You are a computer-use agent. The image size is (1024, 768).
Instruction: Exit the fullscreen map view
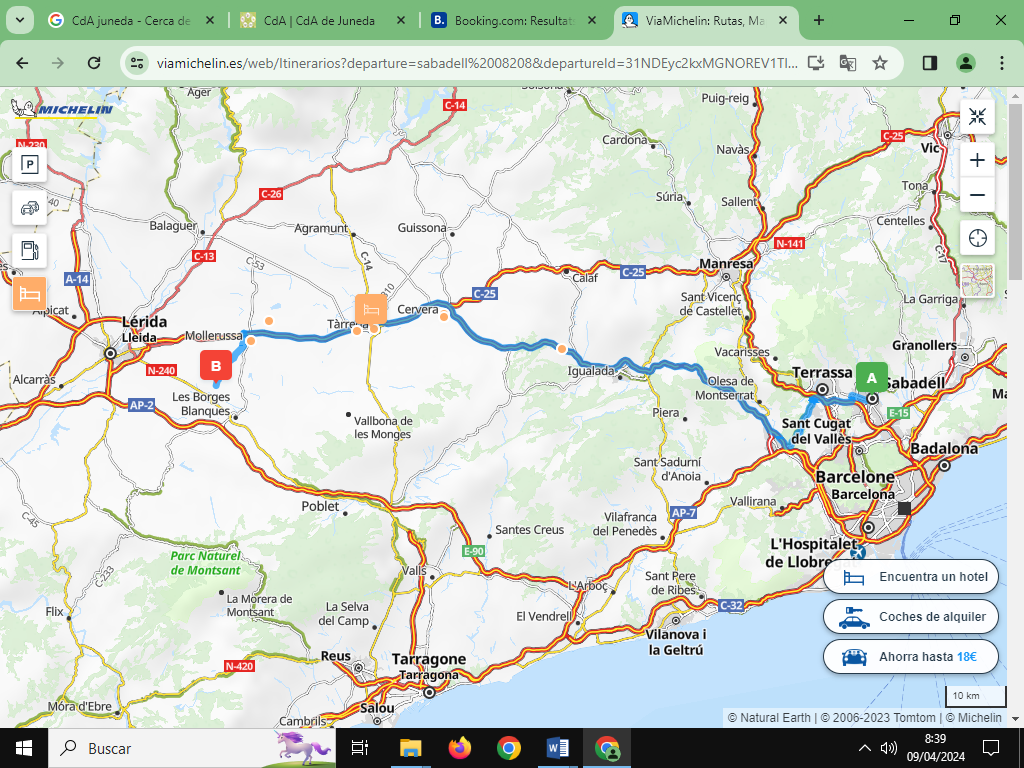point(977,117)
